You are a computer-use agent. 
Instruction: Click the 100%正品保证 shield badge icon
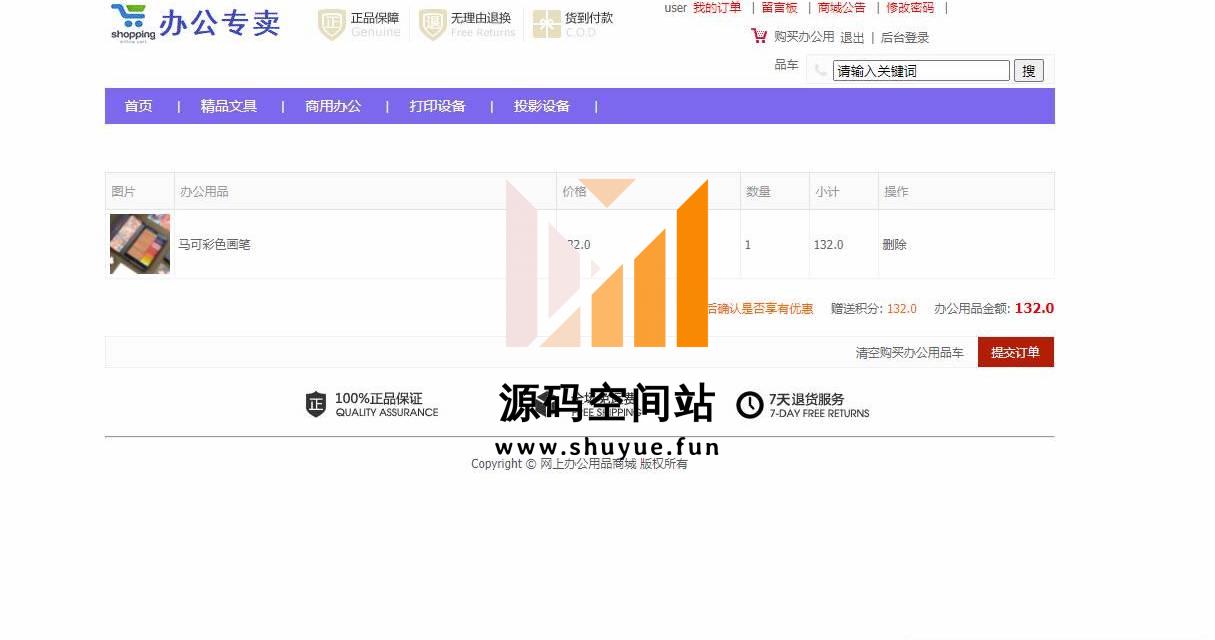[316, 404]
